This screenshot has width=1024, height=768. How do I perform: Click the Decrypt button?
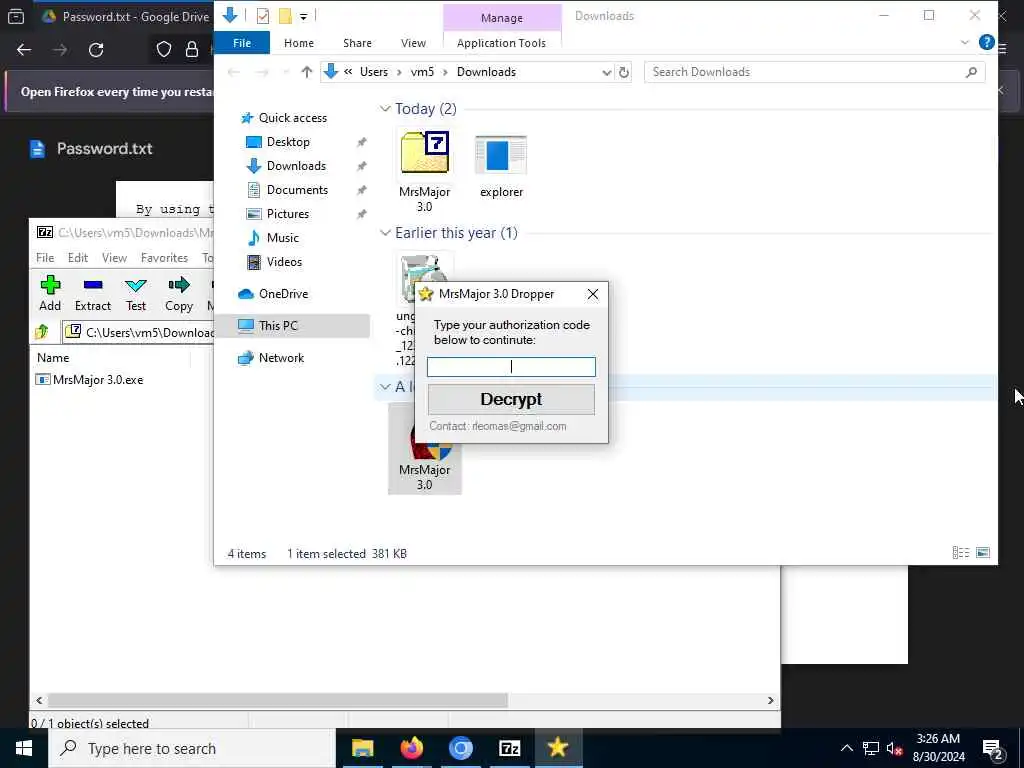pyautogui.click(x=511, y=399)
